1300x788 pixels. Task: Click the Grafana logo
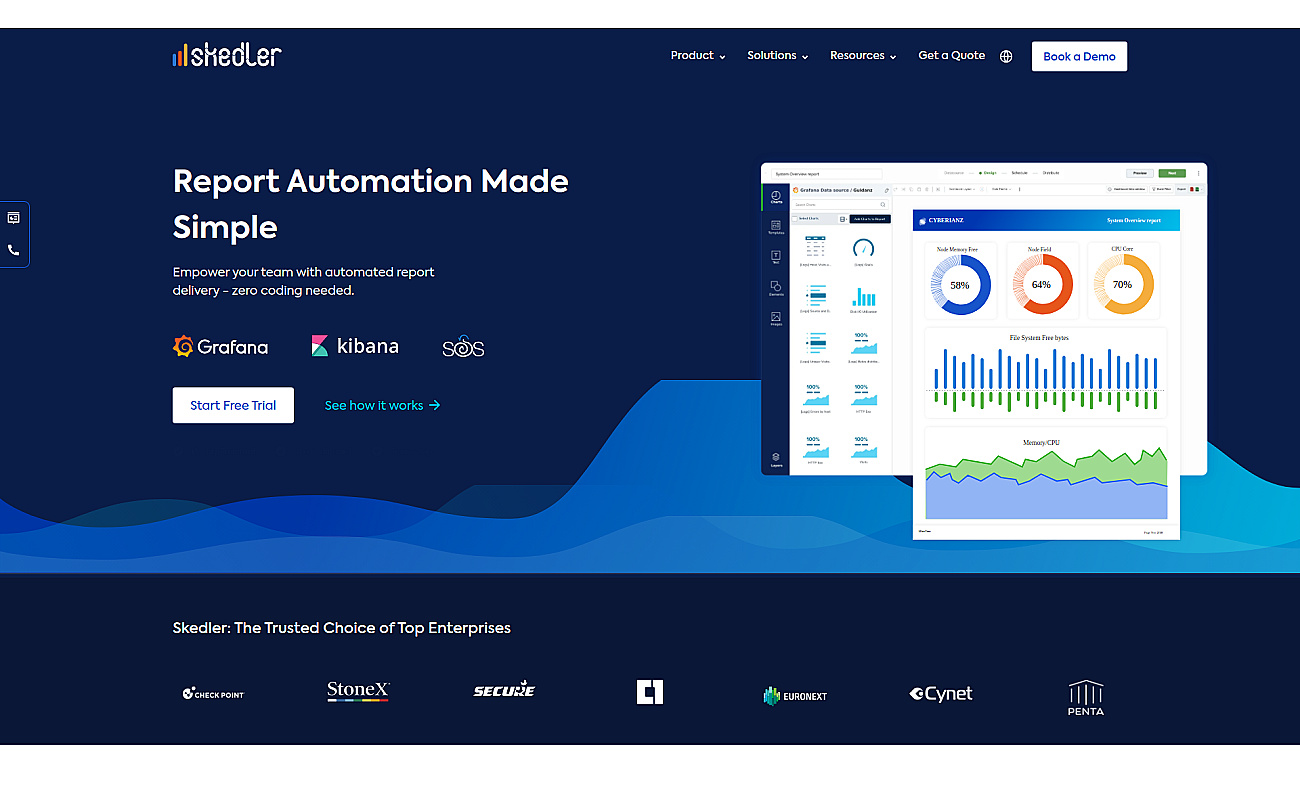click(x=221, y=347)
